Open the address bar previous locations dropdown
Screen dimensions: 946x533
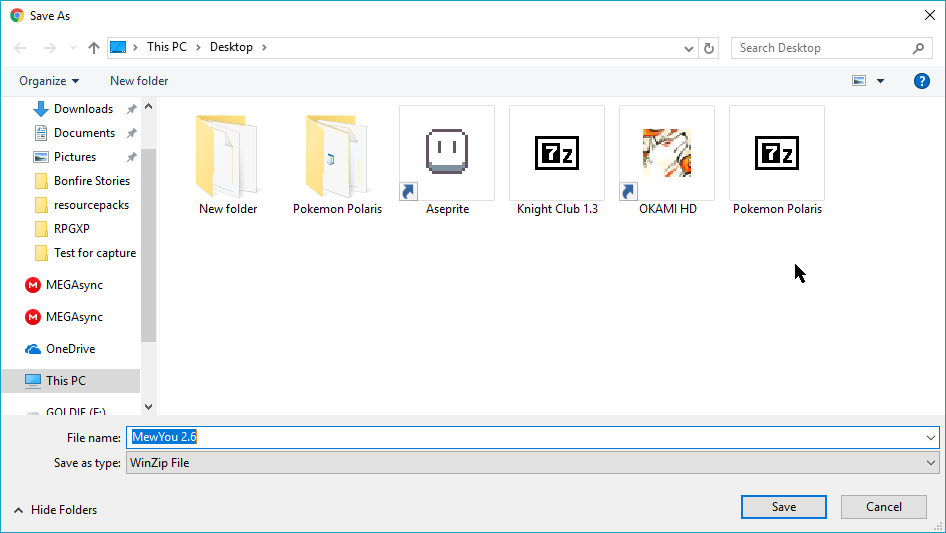689,48
